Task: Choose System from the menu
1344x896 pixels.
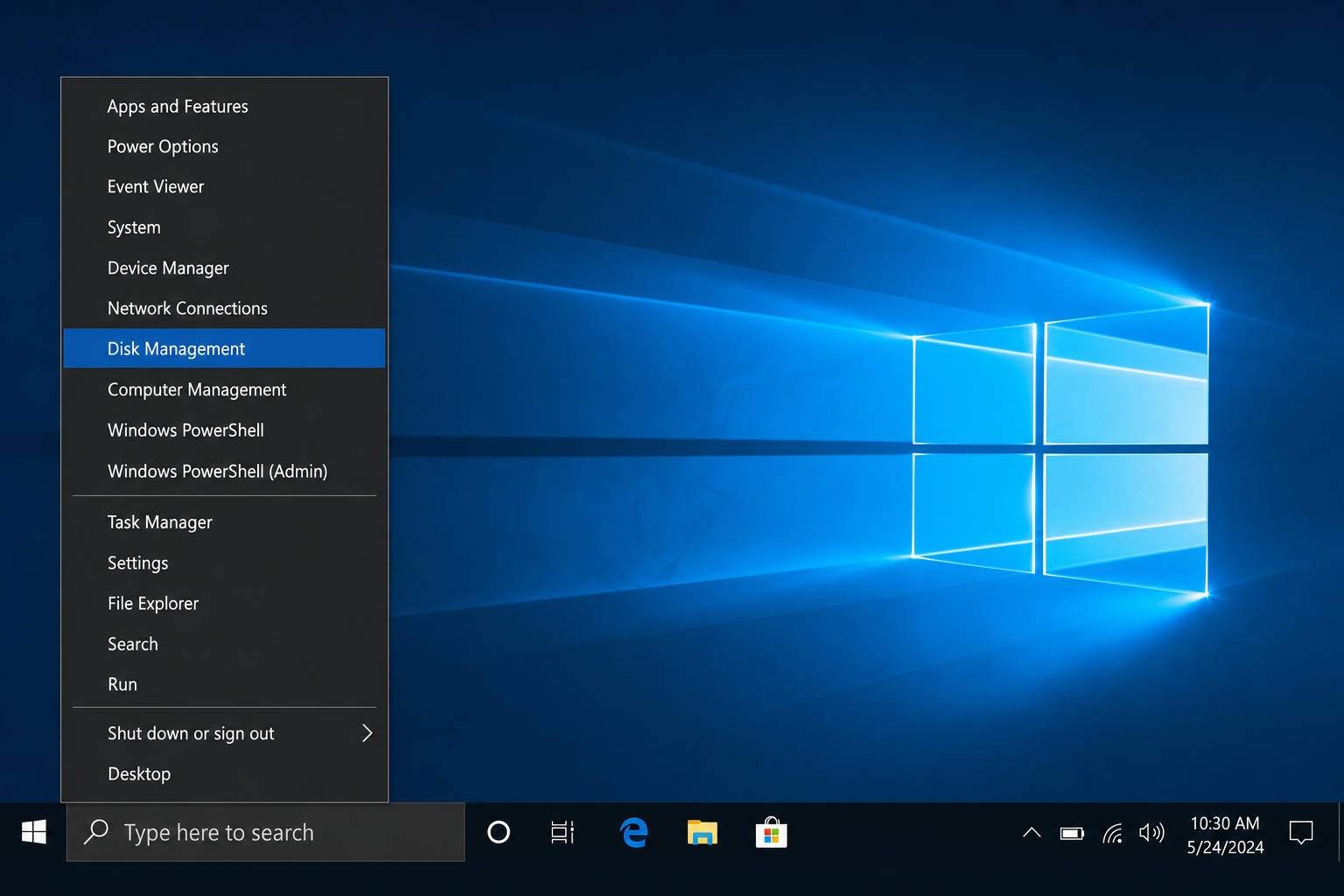Action: (225, 227)
